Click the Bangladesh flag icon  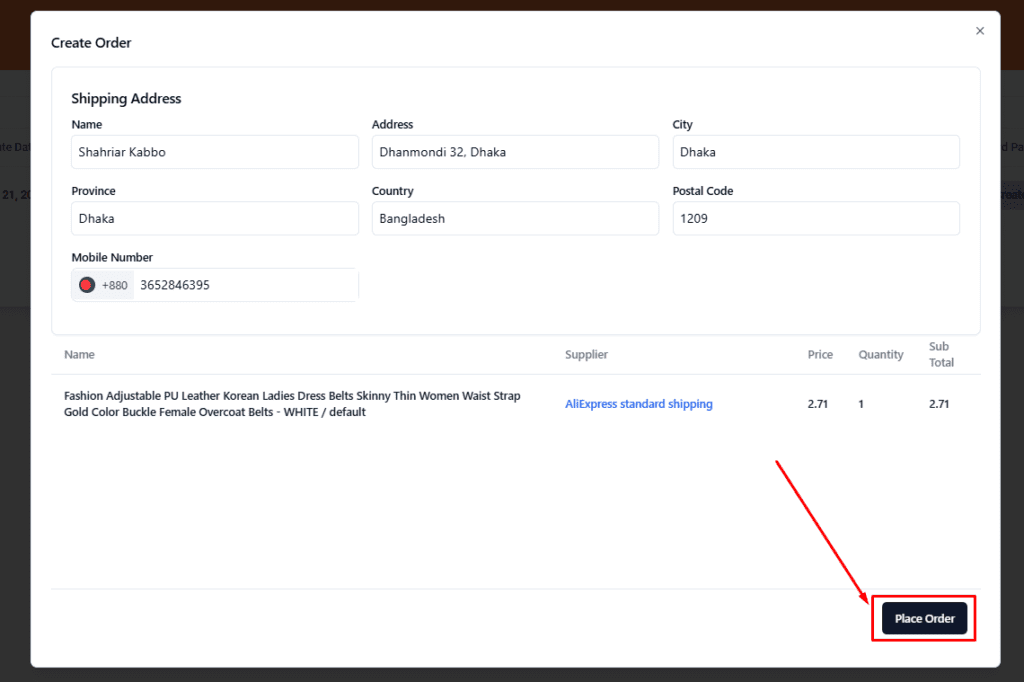[x=87, y=285]
